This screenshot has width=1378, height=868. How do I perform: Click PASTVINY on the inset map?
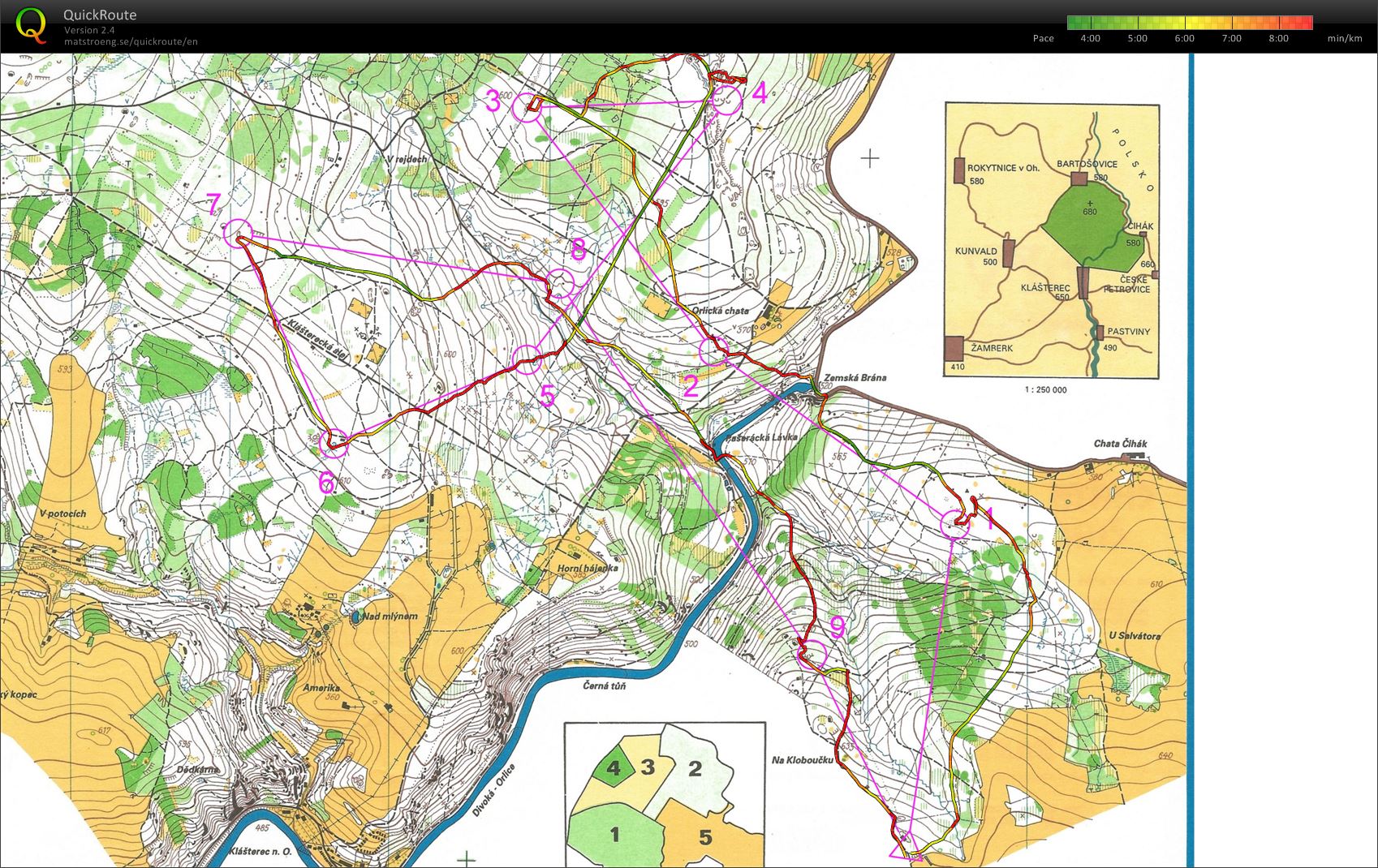point(1129,332)
